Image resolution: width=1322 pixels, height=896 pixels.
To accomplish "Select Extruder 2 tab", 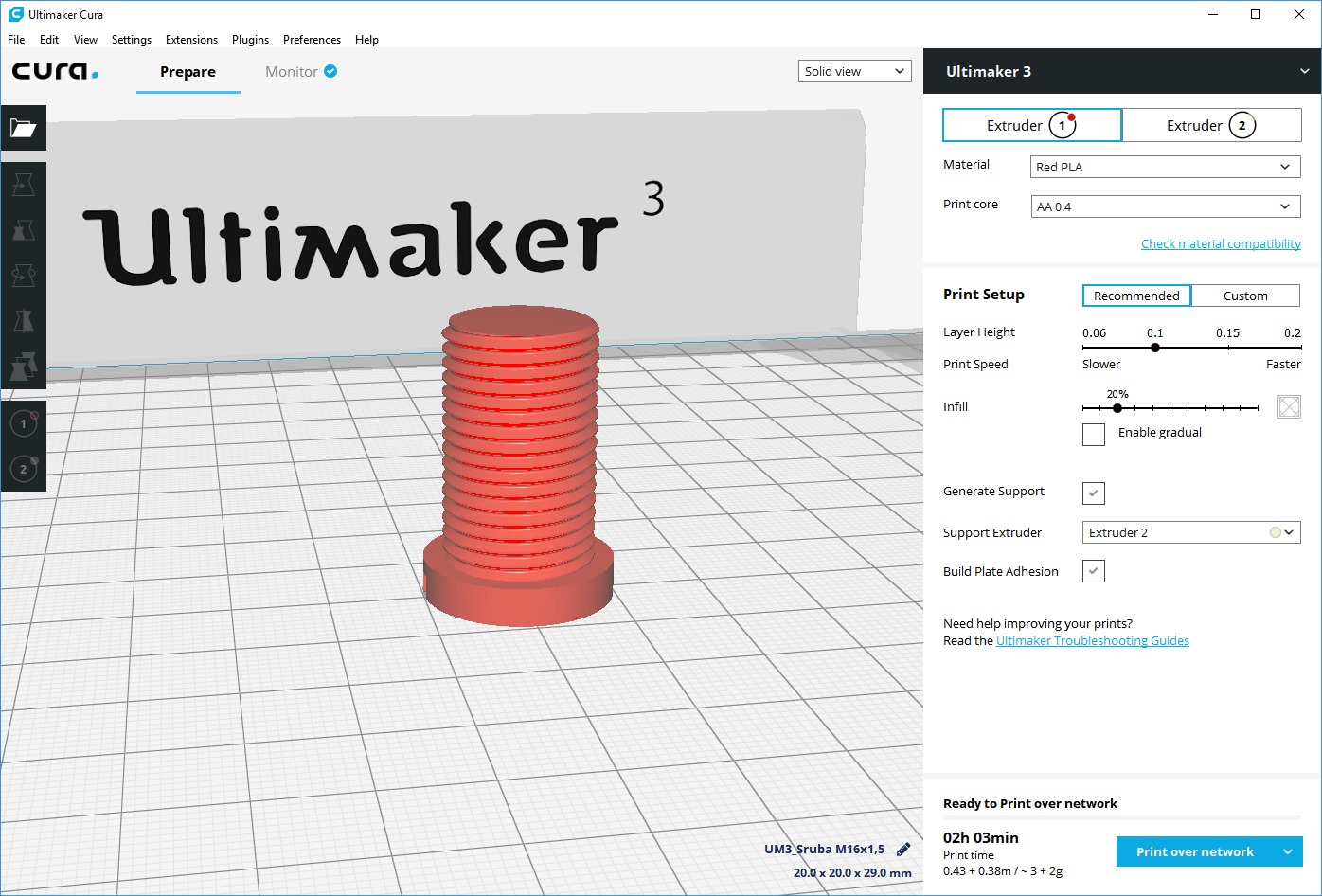I will point(1212,125).
